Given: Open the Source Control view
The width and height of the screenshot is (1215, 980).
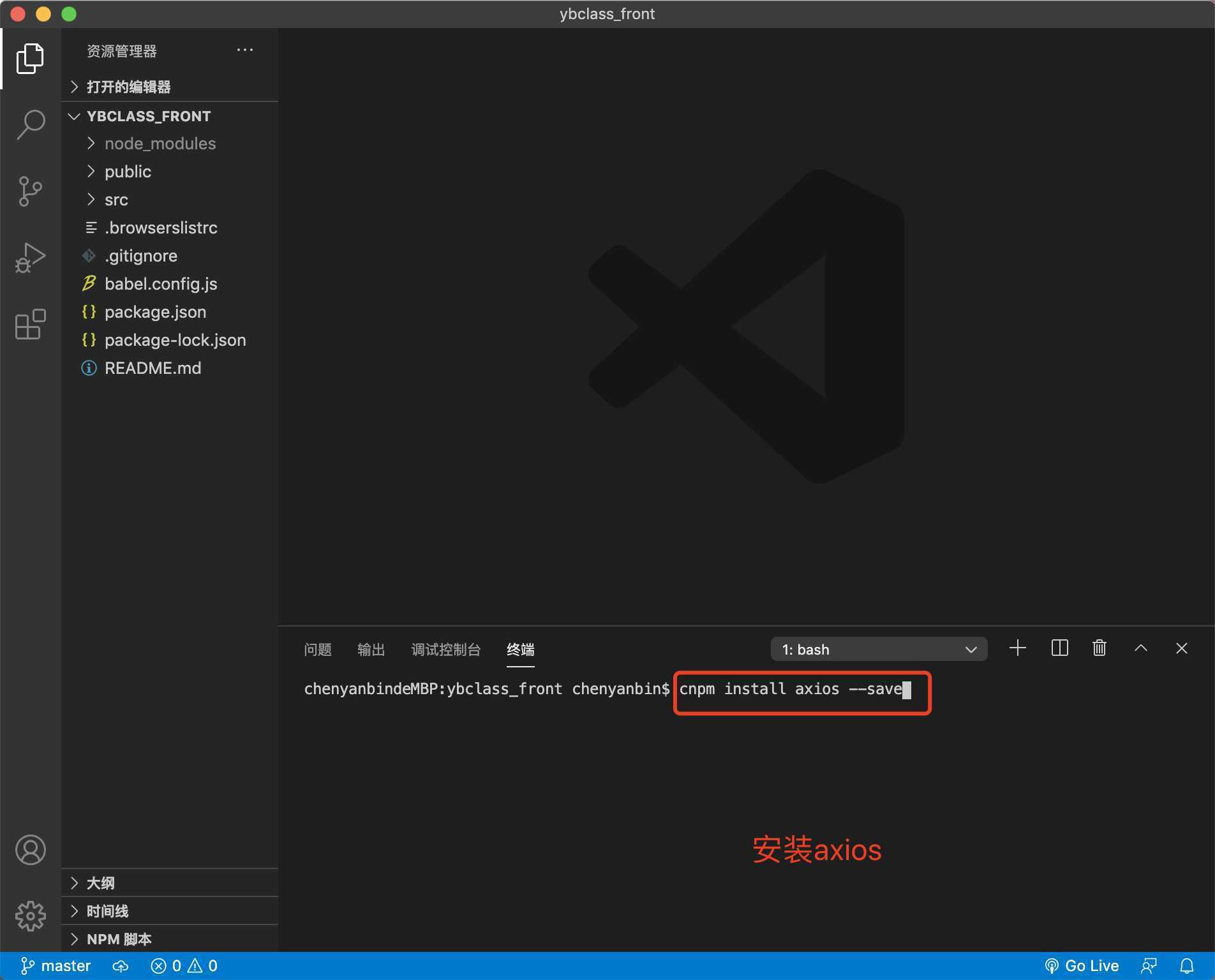Looking at the screenshot, I should pyautogui.click(x=30, y=191).
